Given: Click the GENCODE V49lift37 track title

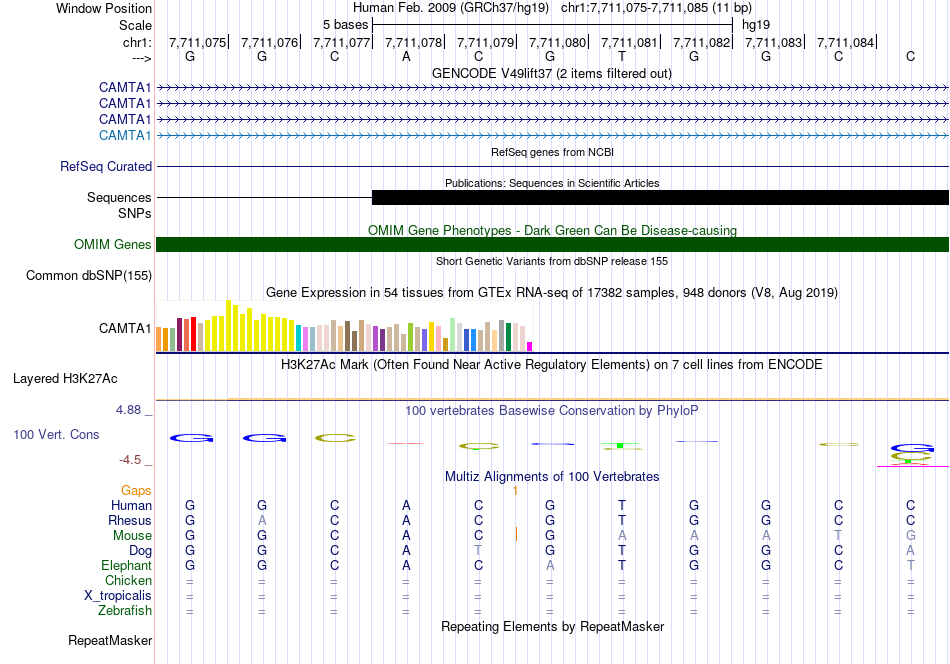Looking at the screenshot, I should click(551, 73).
